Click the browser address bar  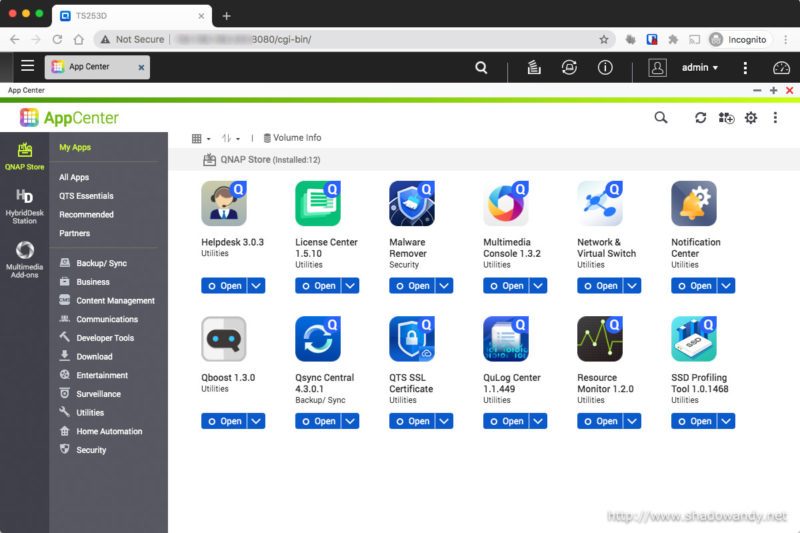click(x=350, y=39)
